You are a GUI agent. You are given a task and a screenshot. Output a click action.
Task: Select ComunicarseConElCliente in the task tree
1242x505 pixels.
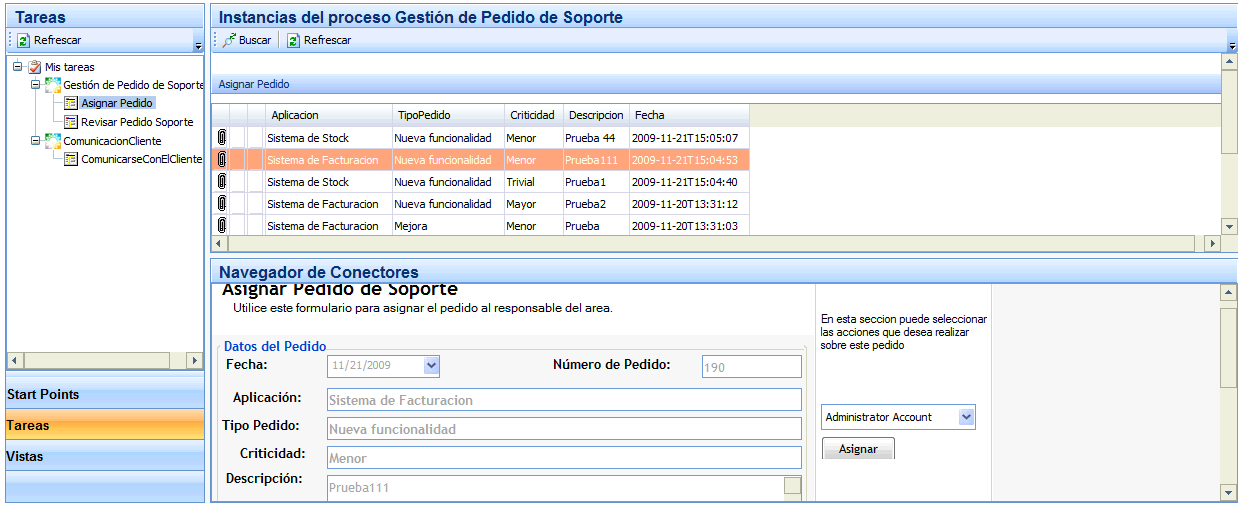click(x=141, y=159)
